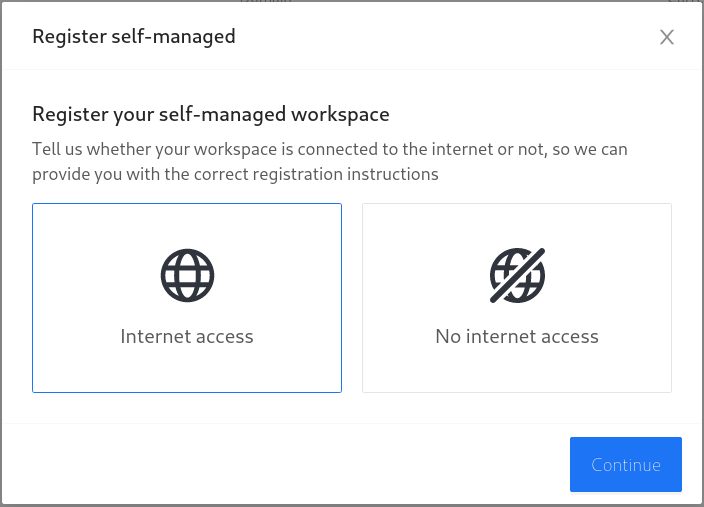Click the "Internet access" label text

(187, 336)
